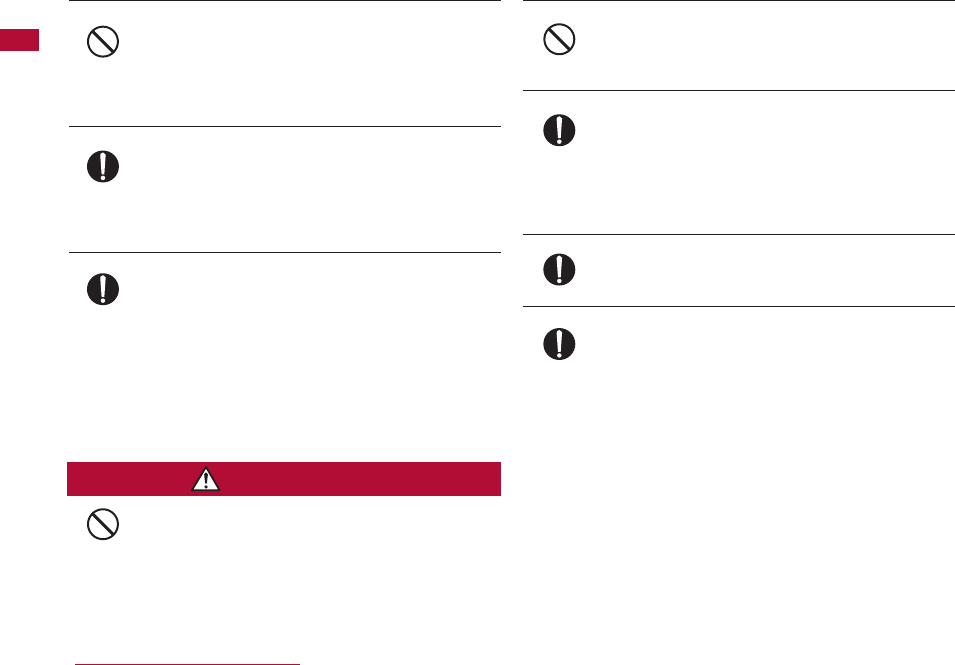Click the bottom exclamation icon in right column
Viewport: 955px width, 665px height.
pos(558,344)
